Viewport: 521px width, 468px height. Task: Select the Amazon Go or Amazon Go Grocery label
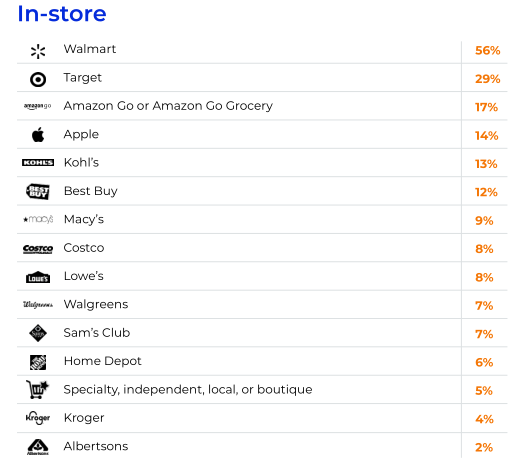pos(168,106)
